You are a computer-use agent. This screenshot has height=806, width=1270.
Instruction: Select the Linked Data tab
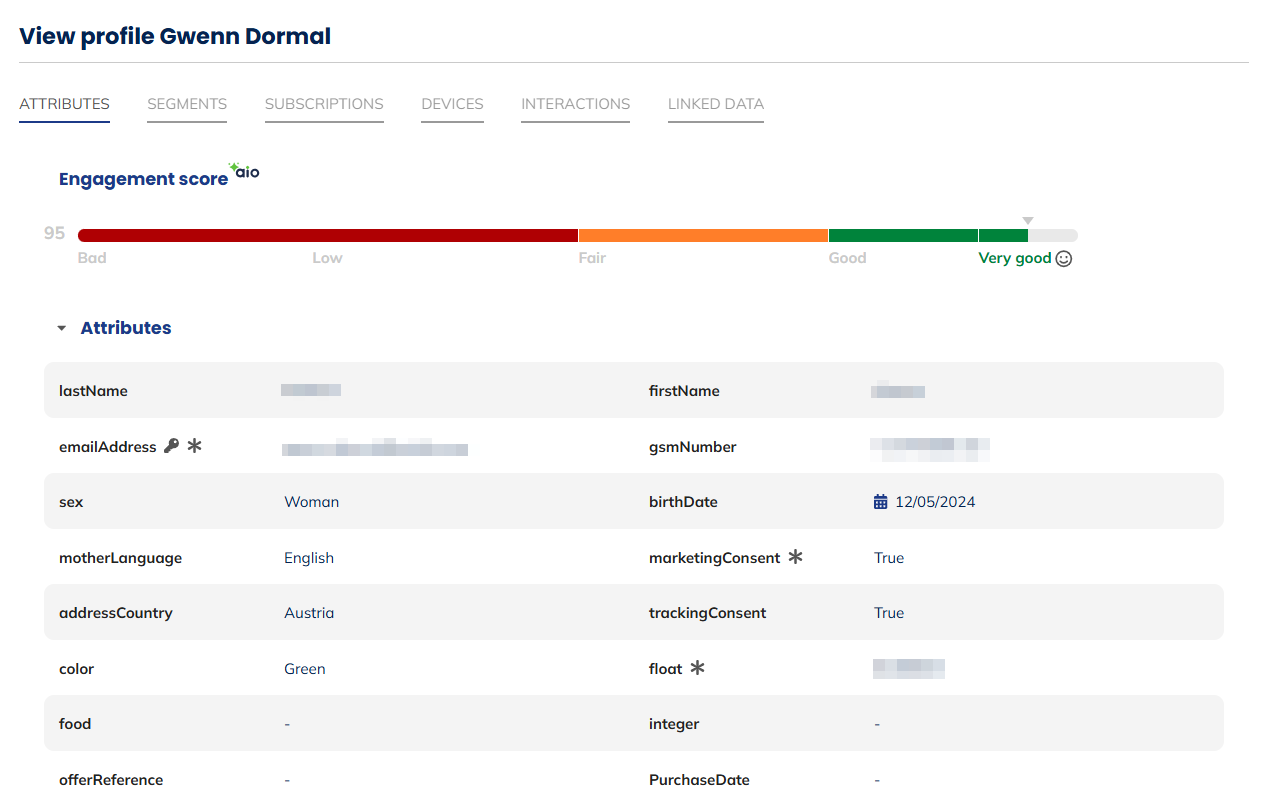click(x=716, y=104)
